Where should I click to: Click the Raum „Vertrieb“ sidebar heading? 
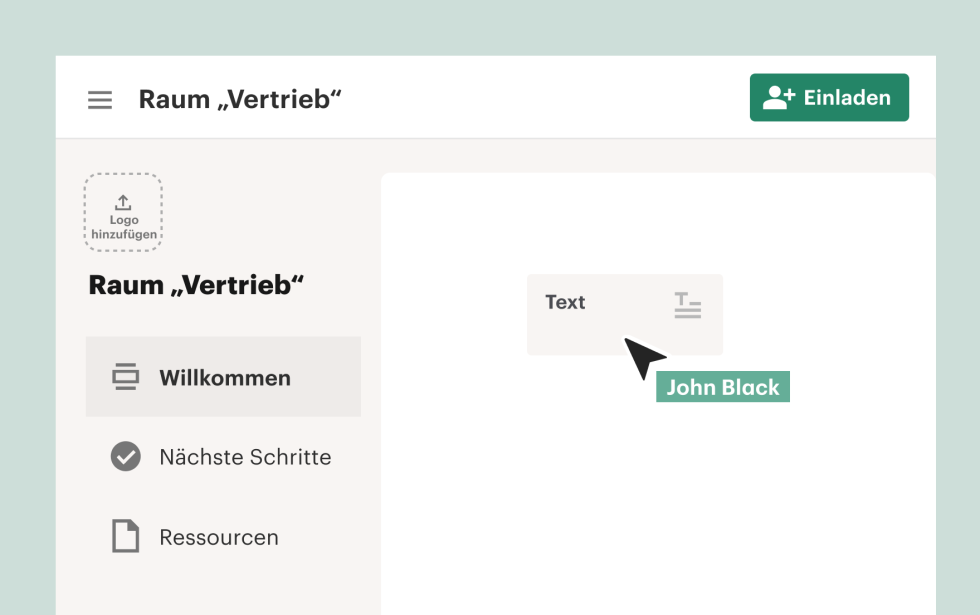196,285
